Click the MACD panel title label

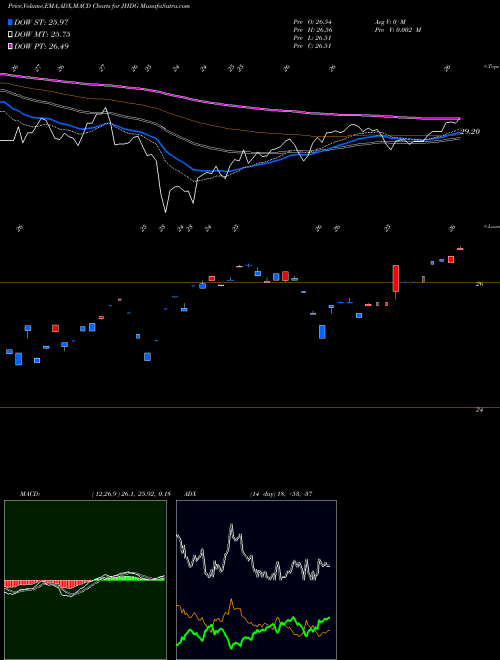30,494
